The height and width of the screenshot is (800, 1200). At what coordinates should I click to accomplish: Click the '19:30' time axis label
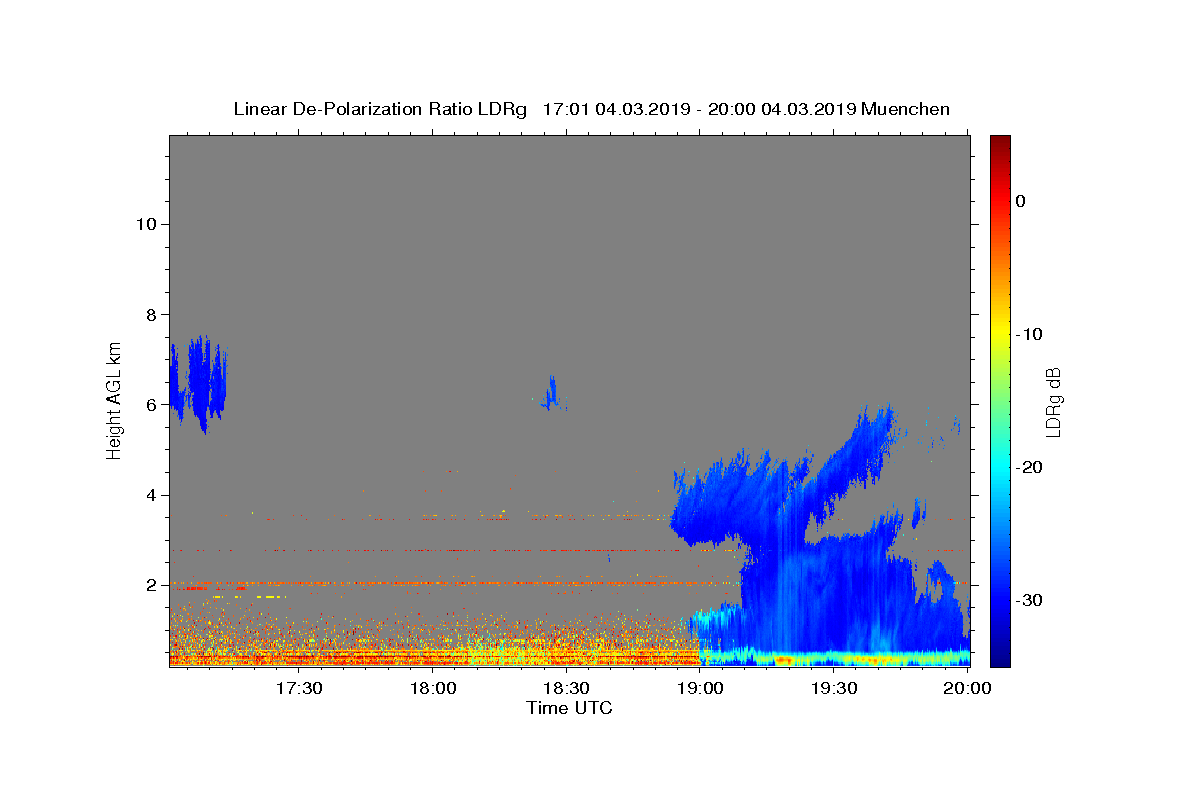(x=833, y=689)
